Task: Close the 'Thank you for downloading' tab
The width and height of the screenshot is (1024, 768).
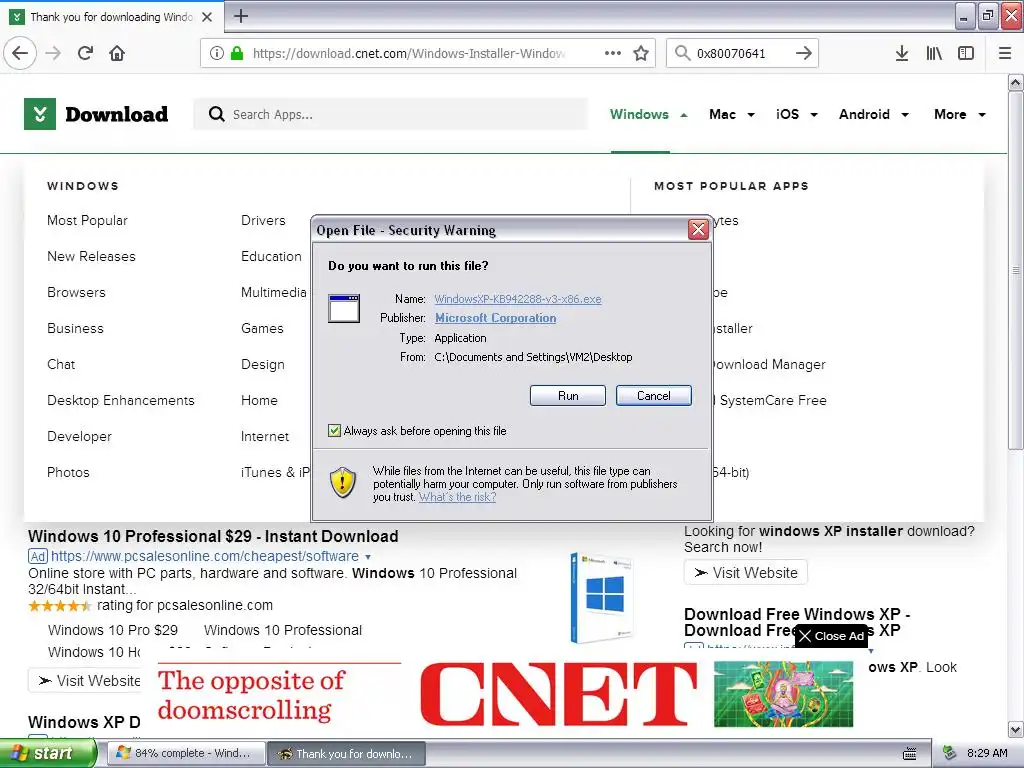Action: [207, 17]
